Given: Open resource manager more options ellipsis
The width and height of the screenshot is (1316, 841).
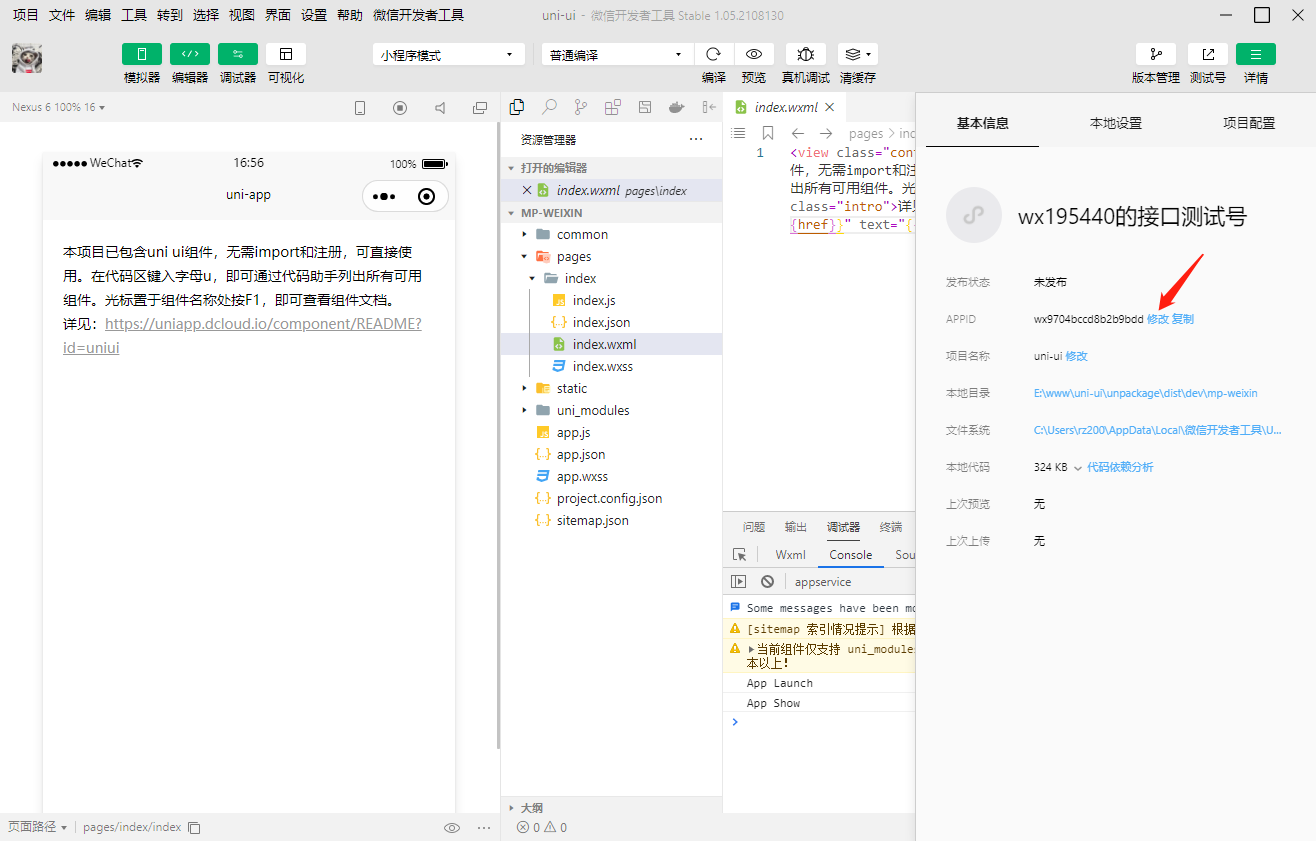Looking at the screenshot, I should click(x=696, y=139).
